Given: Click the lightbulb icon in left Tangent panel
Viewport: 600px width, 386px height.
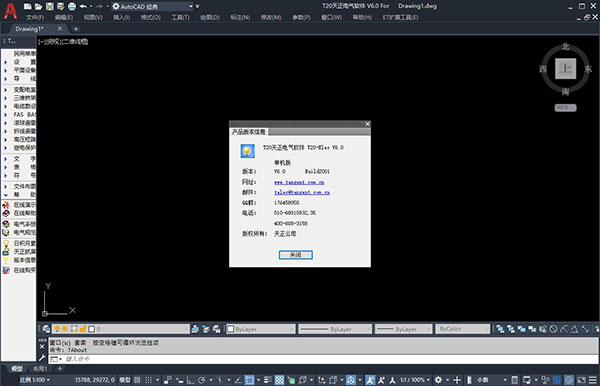Looking at the screenshot, I should 6,243.
